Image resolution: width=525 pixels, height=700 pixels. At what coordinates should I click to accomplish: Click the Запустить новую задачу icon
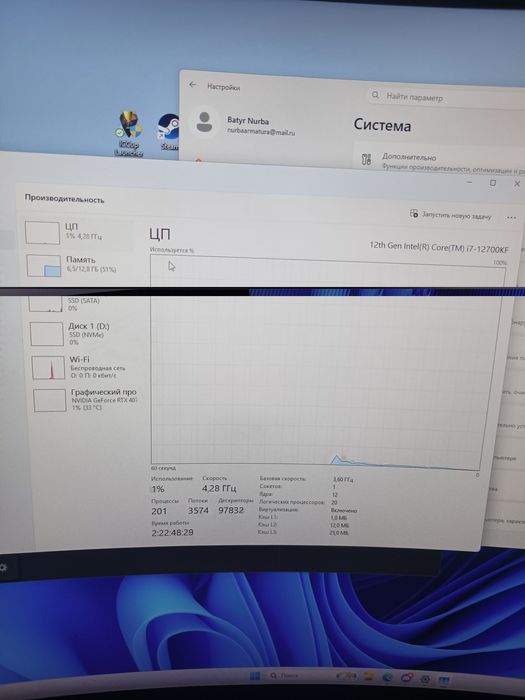[x=414, y=213]
